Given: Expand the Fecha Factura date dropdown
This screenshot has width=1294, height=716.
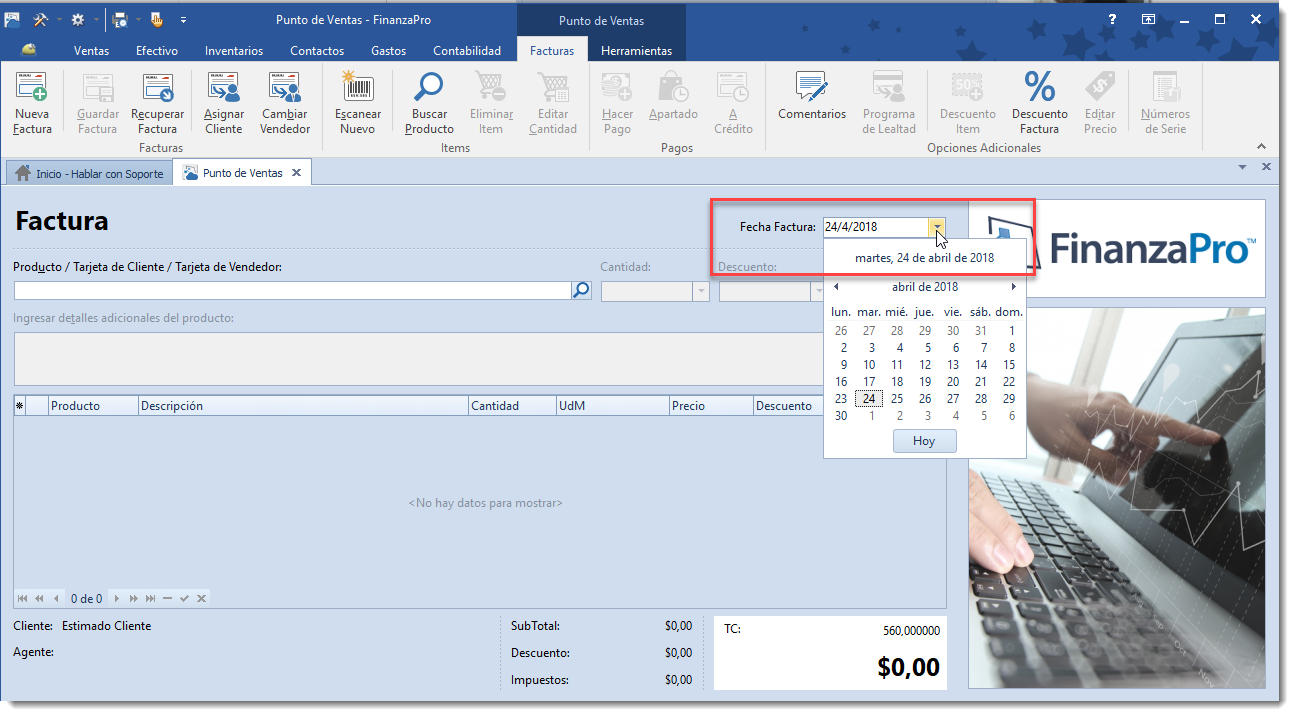Looking at the screenshot, I should 936,227.
